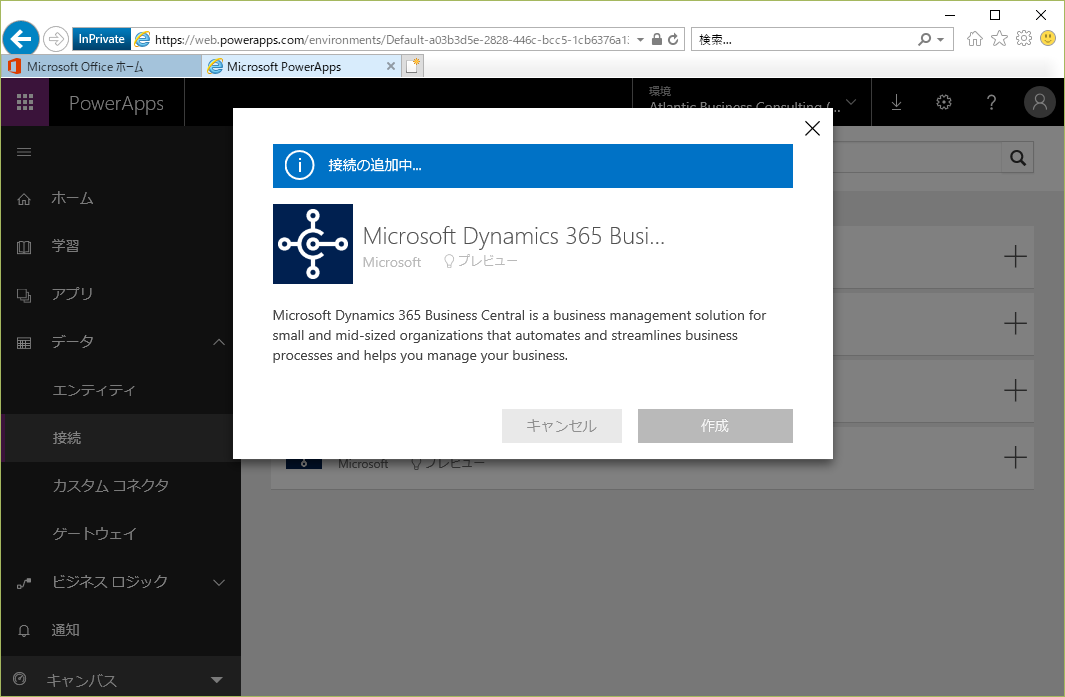Click the first plus icon in connector list
Viewport: 1065px width, 697px height.
pyautogui.click(x=1015, y=256)
